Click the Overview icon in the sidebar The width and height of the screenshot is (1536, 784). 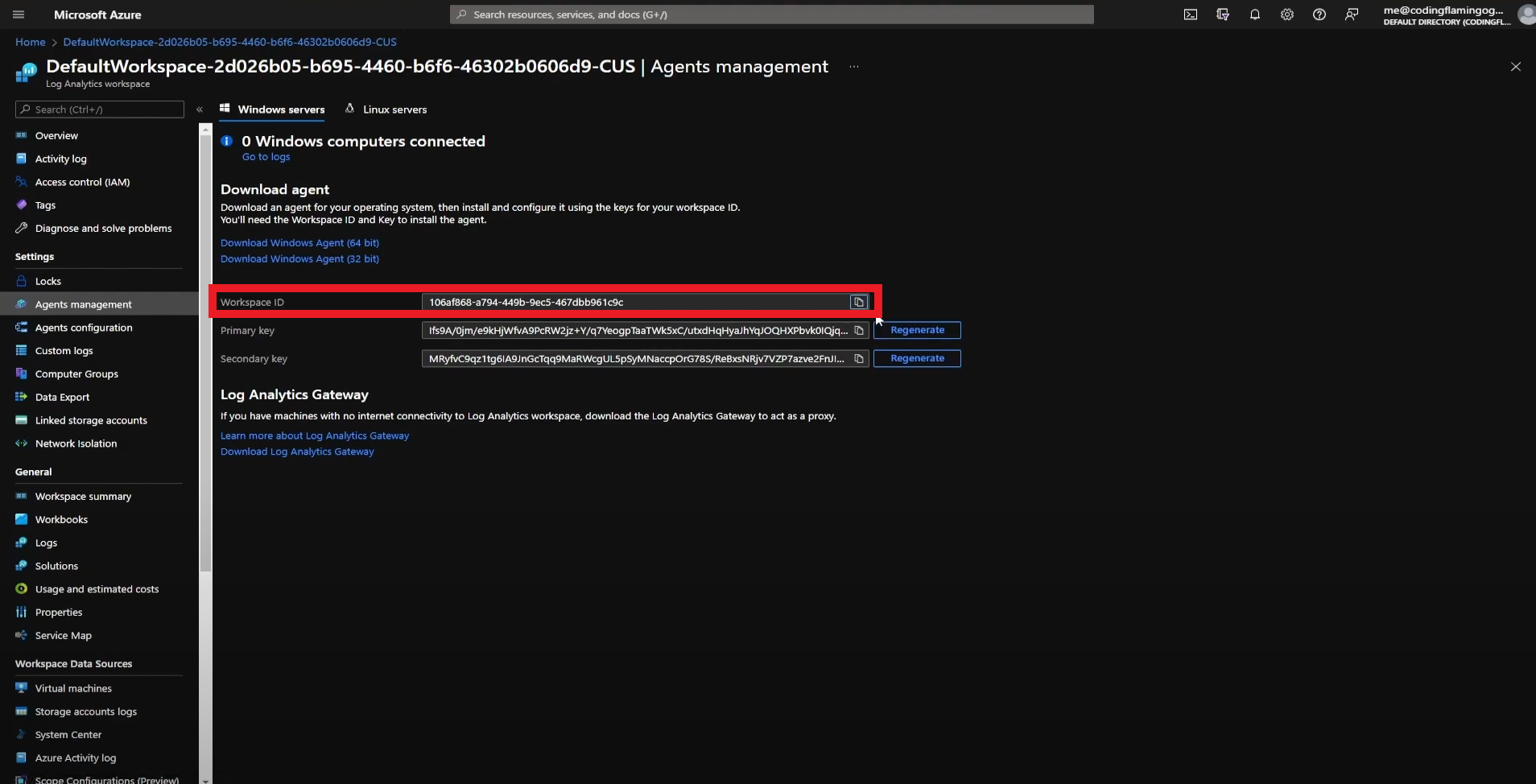[x=22, y=135]
